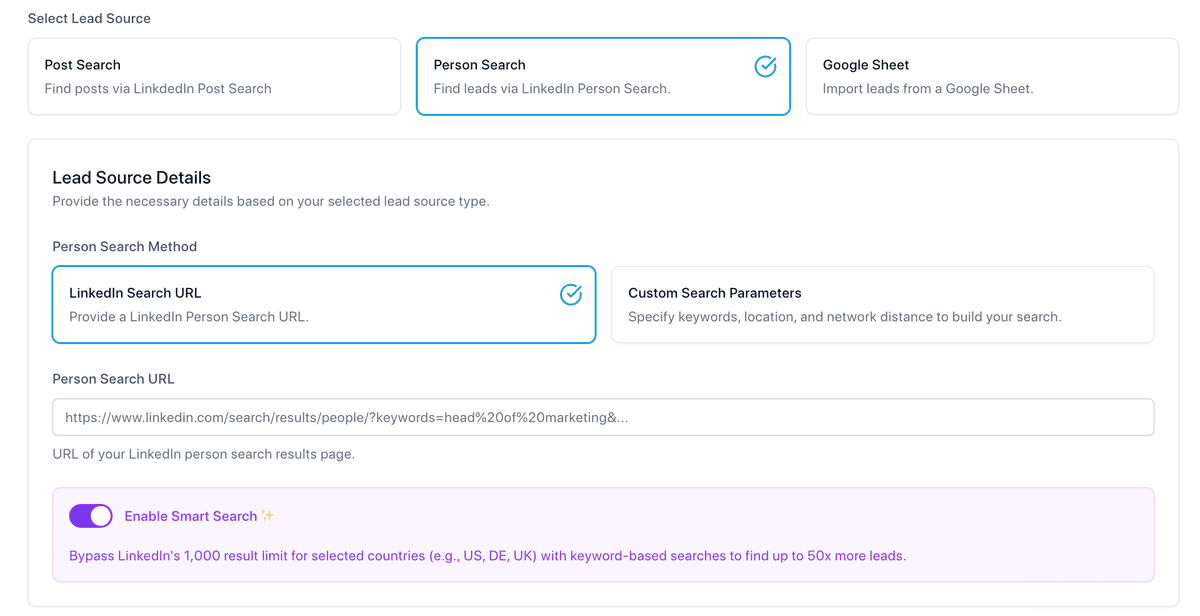Select the Post Search lead source card
The width and height of the screenshot is (1200, 616).
click(x=214, y=76)
